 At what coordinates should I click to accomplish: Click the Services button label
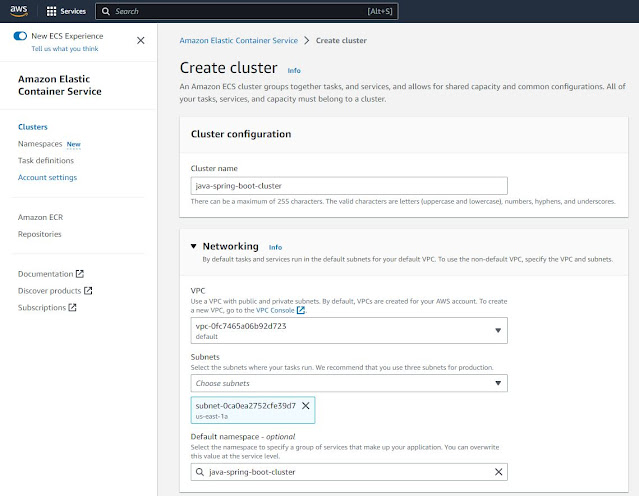pyautogui.click(x=73, y=11)
